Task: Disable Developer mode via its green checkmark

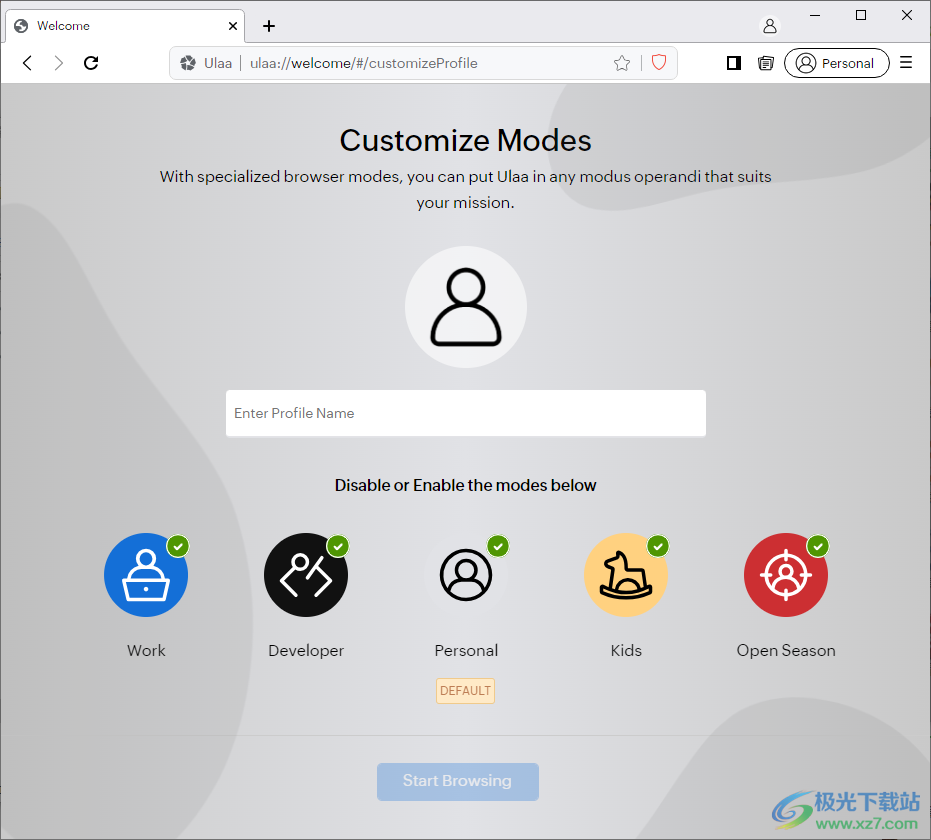Action: click(x=338, y=546)
